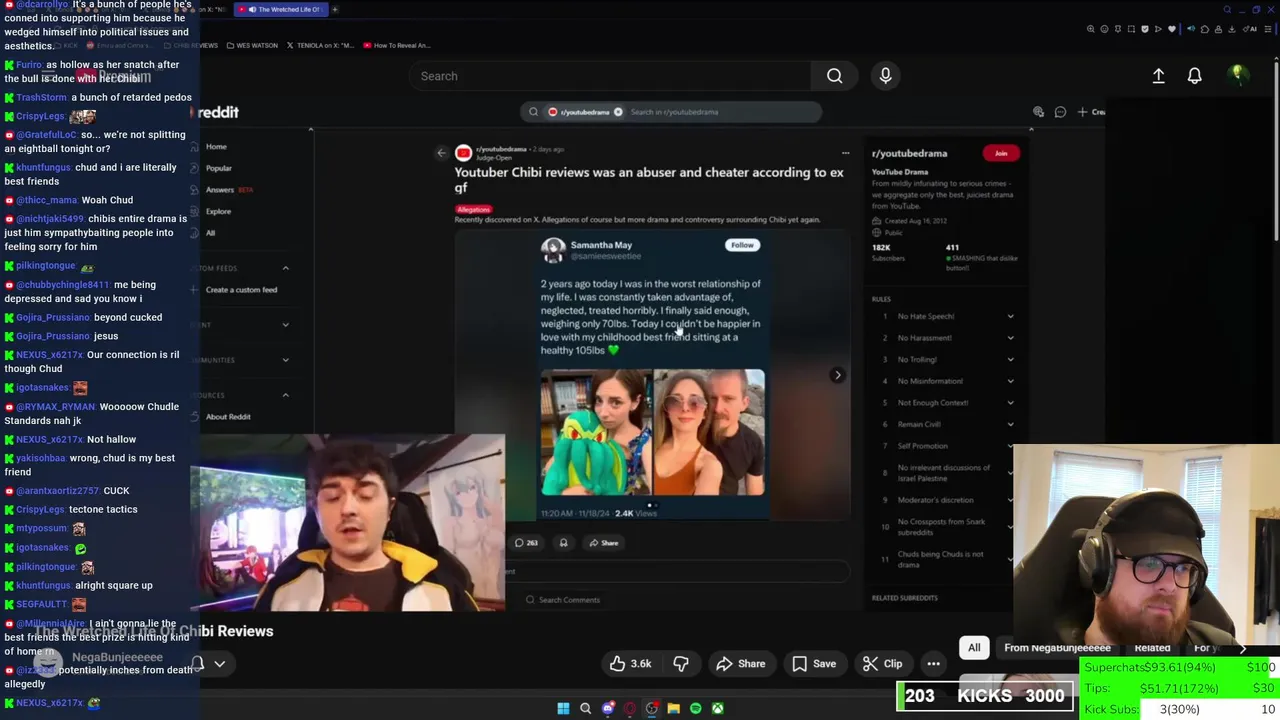Go back using Reddit post back arrow
This screenshot has height=720, width=1280.
tap(441, 153)
